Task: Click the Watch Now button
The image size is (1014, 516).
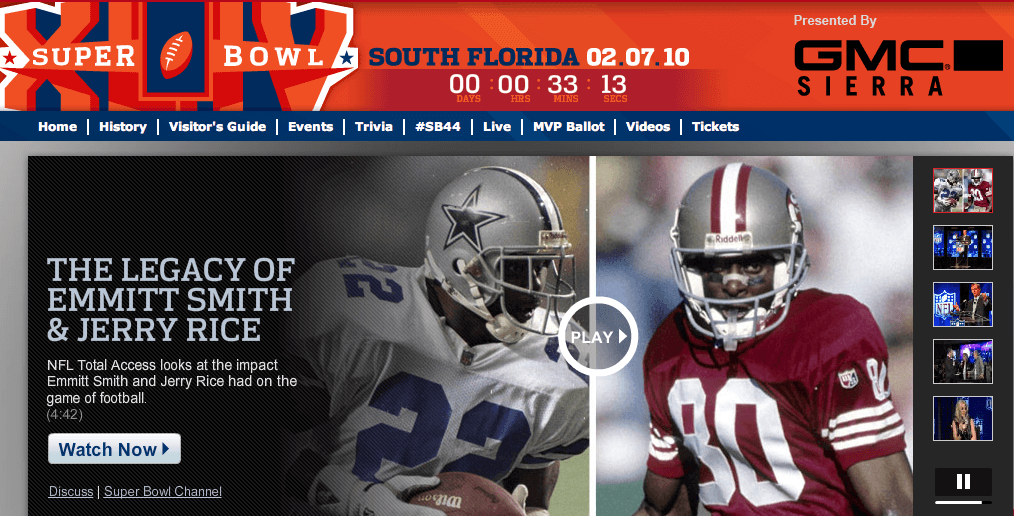Action: point(114,449)
